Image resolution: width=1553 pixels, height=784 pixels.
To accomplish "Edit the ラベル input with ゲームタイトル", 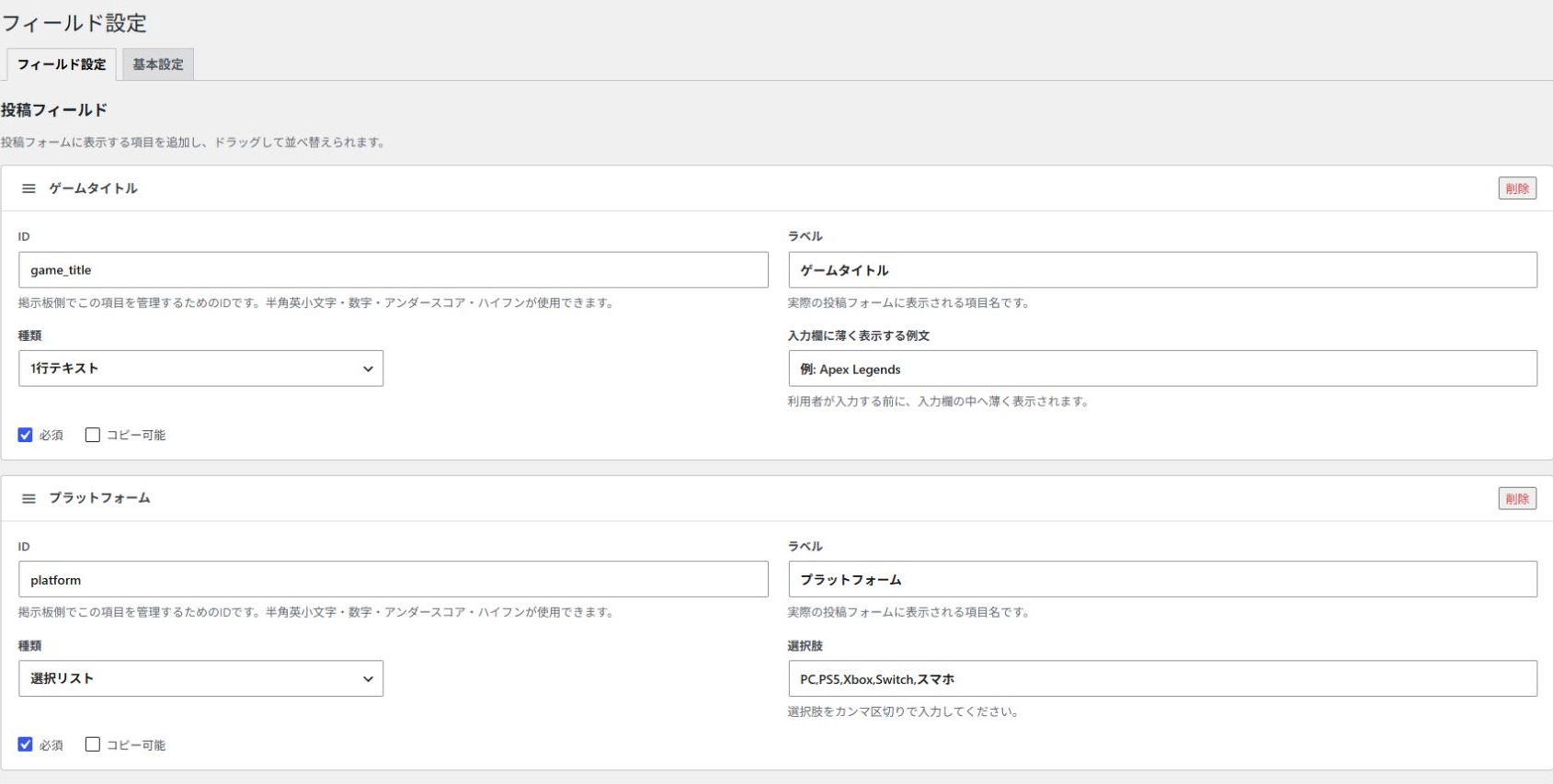I will pyautogui.click(x=1162, y=270).
